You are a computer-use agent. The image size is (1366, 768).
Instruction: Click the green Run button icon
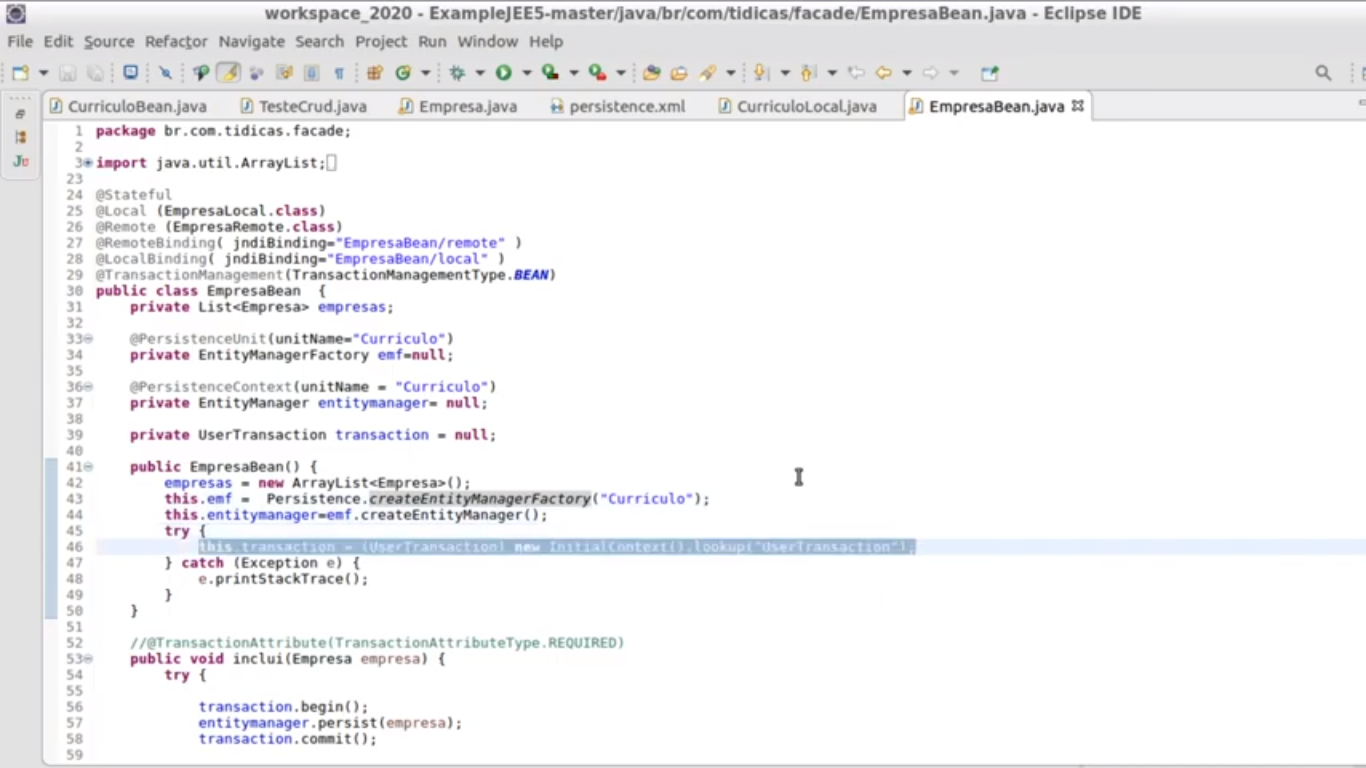(503, 73)
